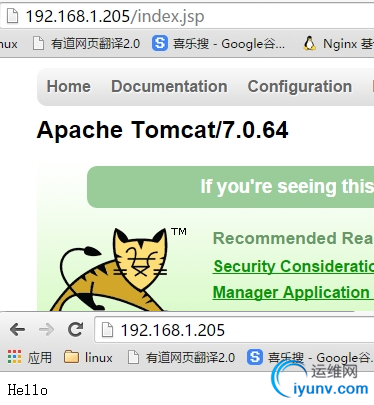Viewport: 374px width, 405px height.
Task: Click the Tomcat cat logo image
Action: point(113,269)
